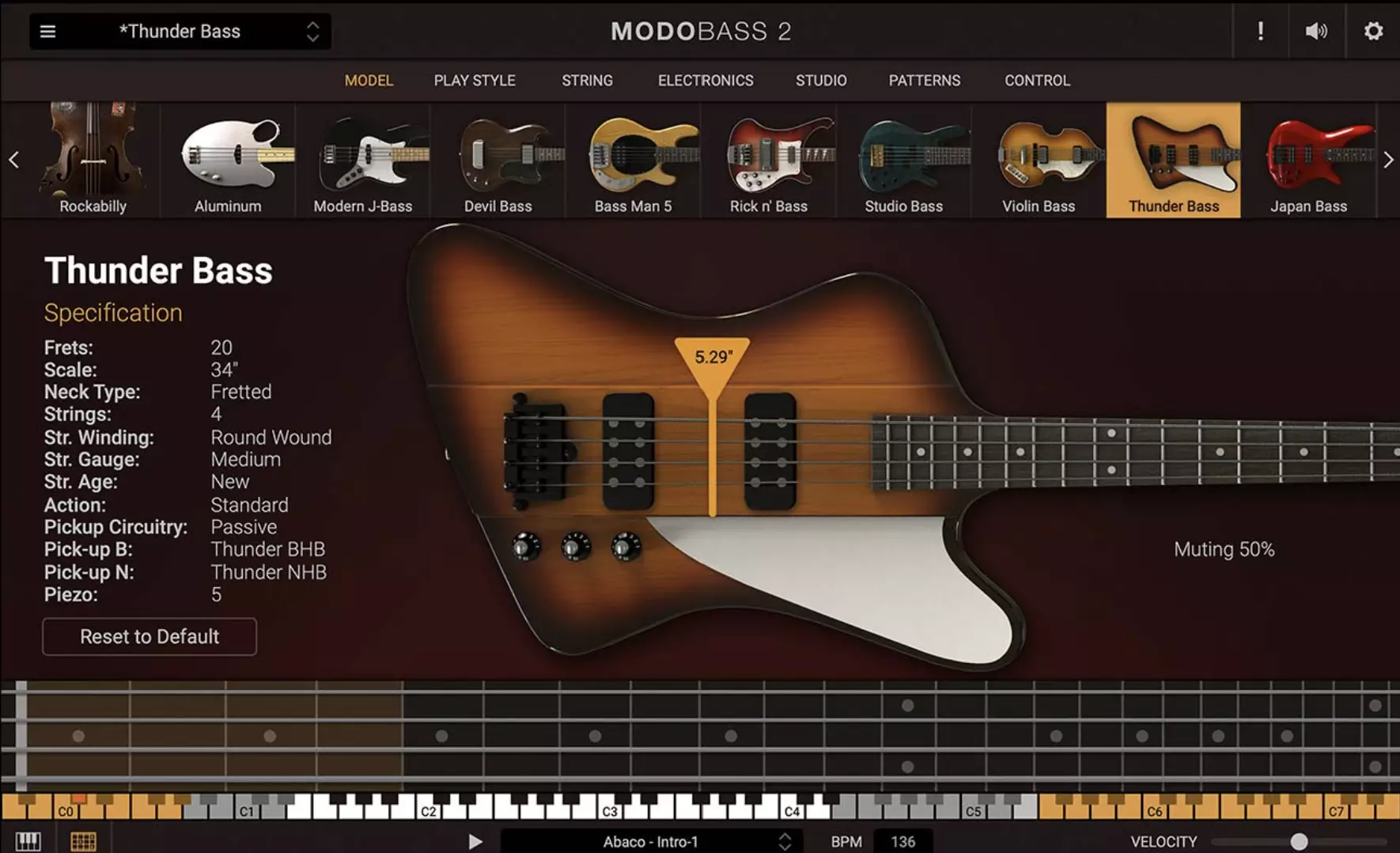Open the ELECTRONICS tab
The width and height of the screenshot is (1400, 853).
click(x=705, y=81)
